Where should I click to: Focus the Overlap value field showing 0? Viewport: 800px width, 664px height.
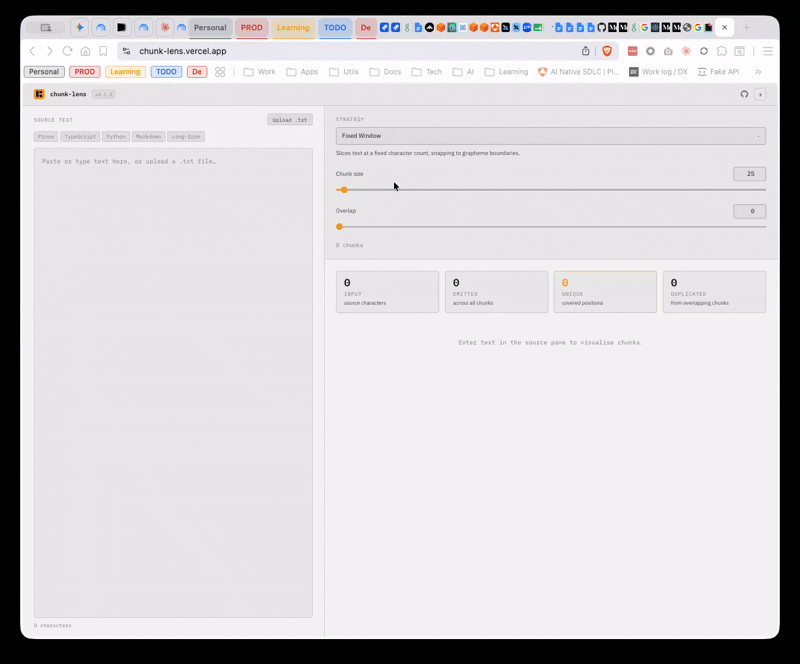click(x=749, y=211)
